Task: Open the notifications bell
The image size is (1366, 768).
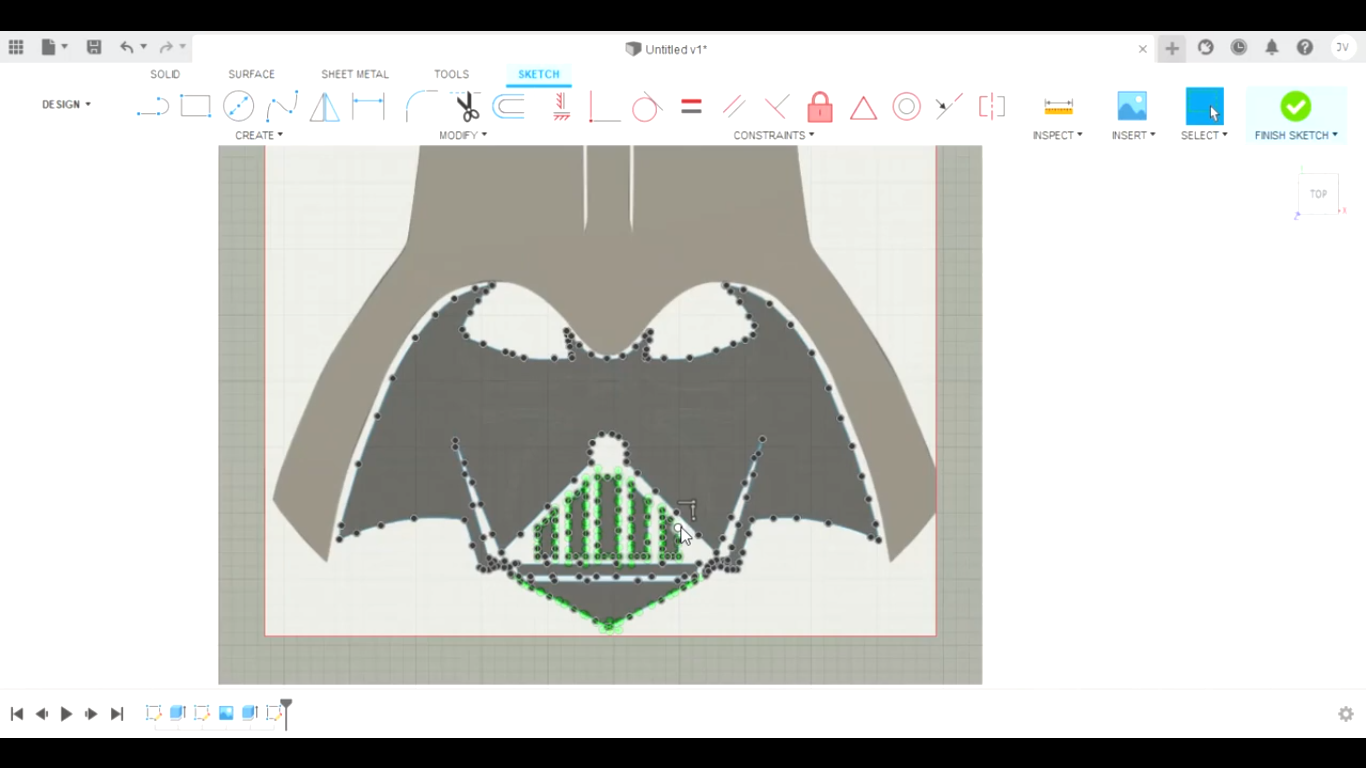Action: pyautogui.click(x=1272, y=47)
